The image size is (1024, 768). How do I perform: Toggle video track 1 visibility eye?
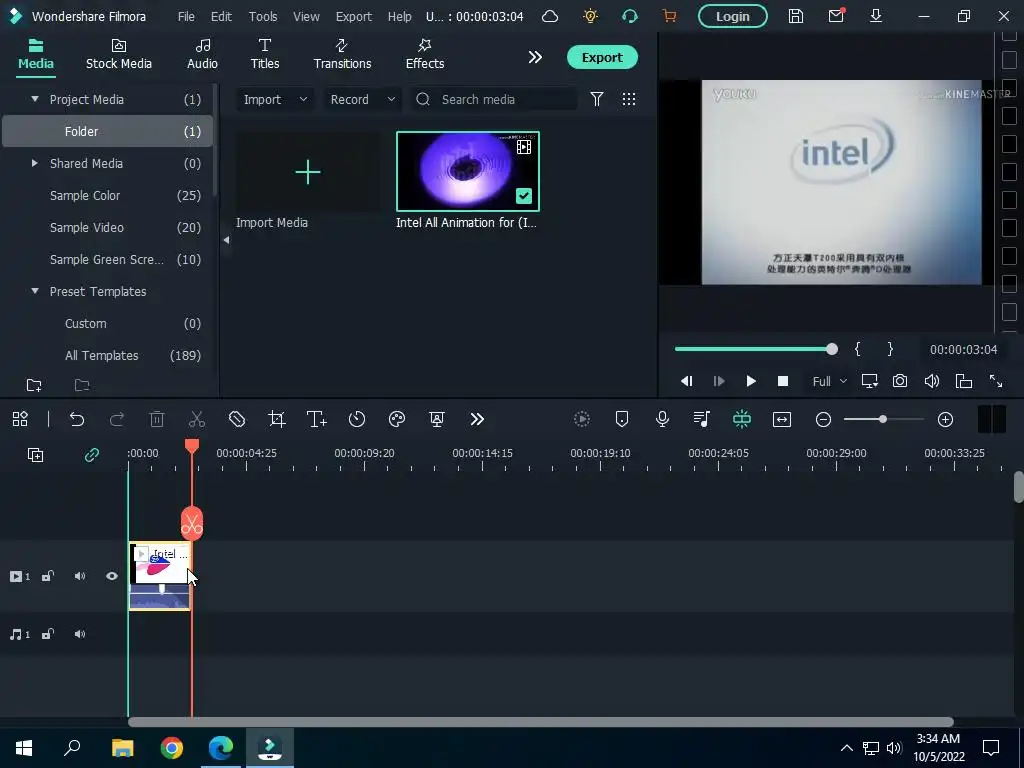point(112,576)
